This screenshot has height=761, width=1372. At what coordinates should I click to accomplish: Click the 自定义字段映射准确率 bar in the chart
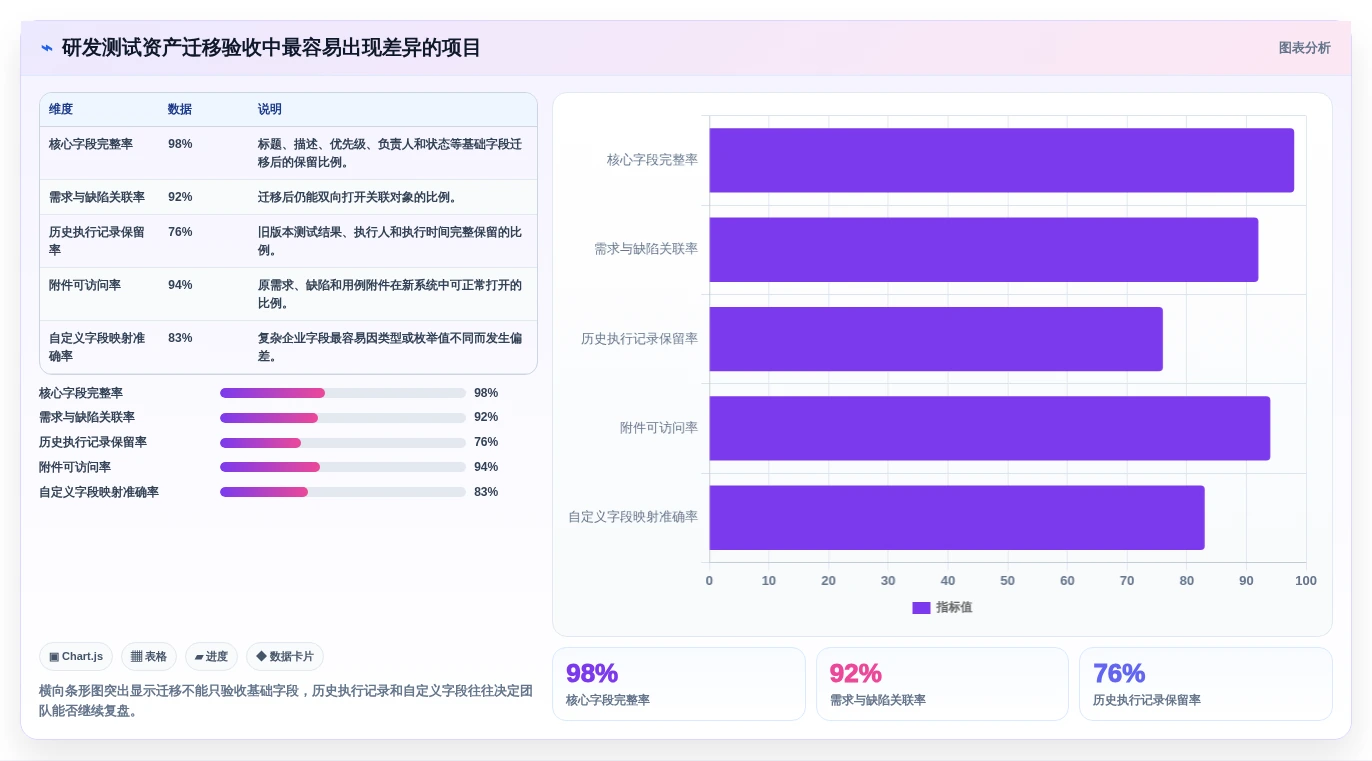957,517
